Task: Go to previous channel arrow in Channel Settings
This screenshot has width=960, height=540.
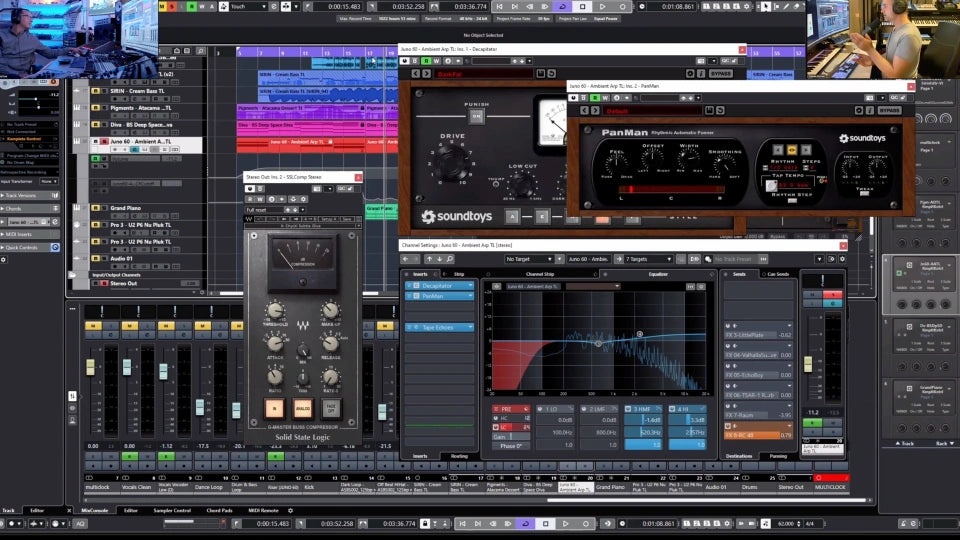Action: tap(406, 259)
